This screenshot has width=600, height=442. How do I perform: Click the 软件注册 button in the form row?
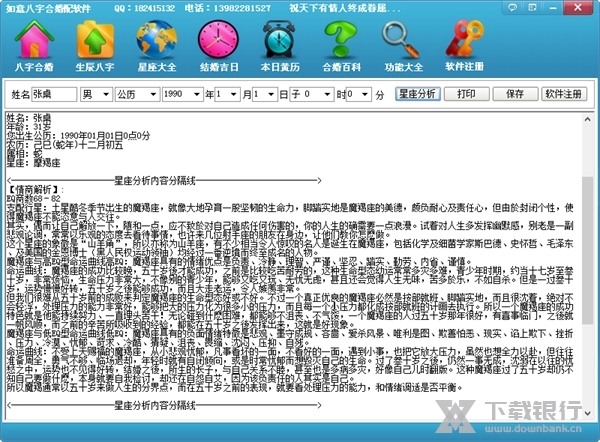564,94
